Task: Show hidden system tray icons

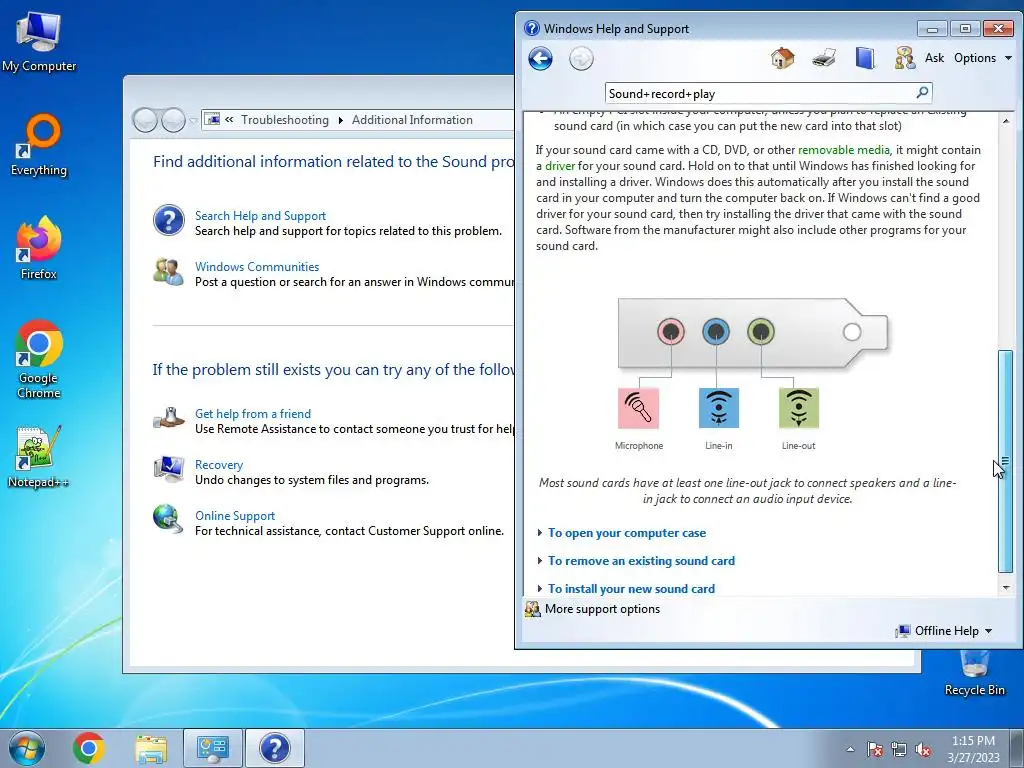Action: (x=850, y=749)
